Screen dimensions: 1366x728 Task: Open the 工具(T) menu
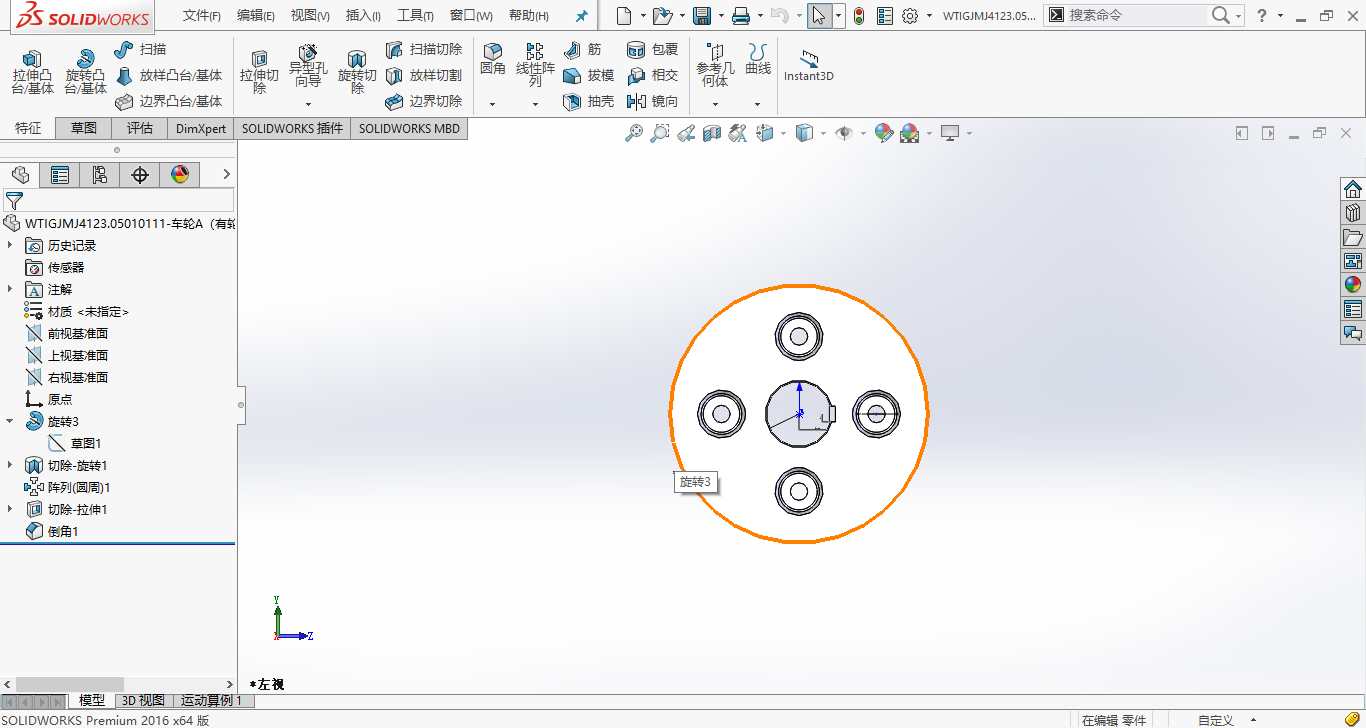click(x=415, y=16)
